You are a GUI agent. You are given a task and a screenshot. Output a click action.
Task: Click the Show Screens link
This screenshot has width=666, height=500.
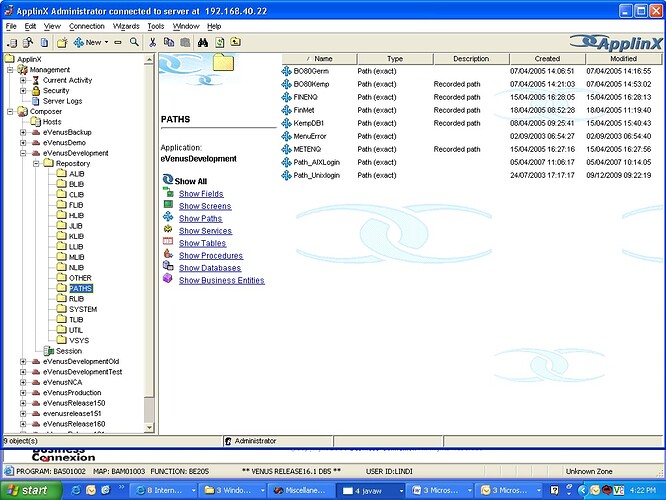(x=205, y=206)
